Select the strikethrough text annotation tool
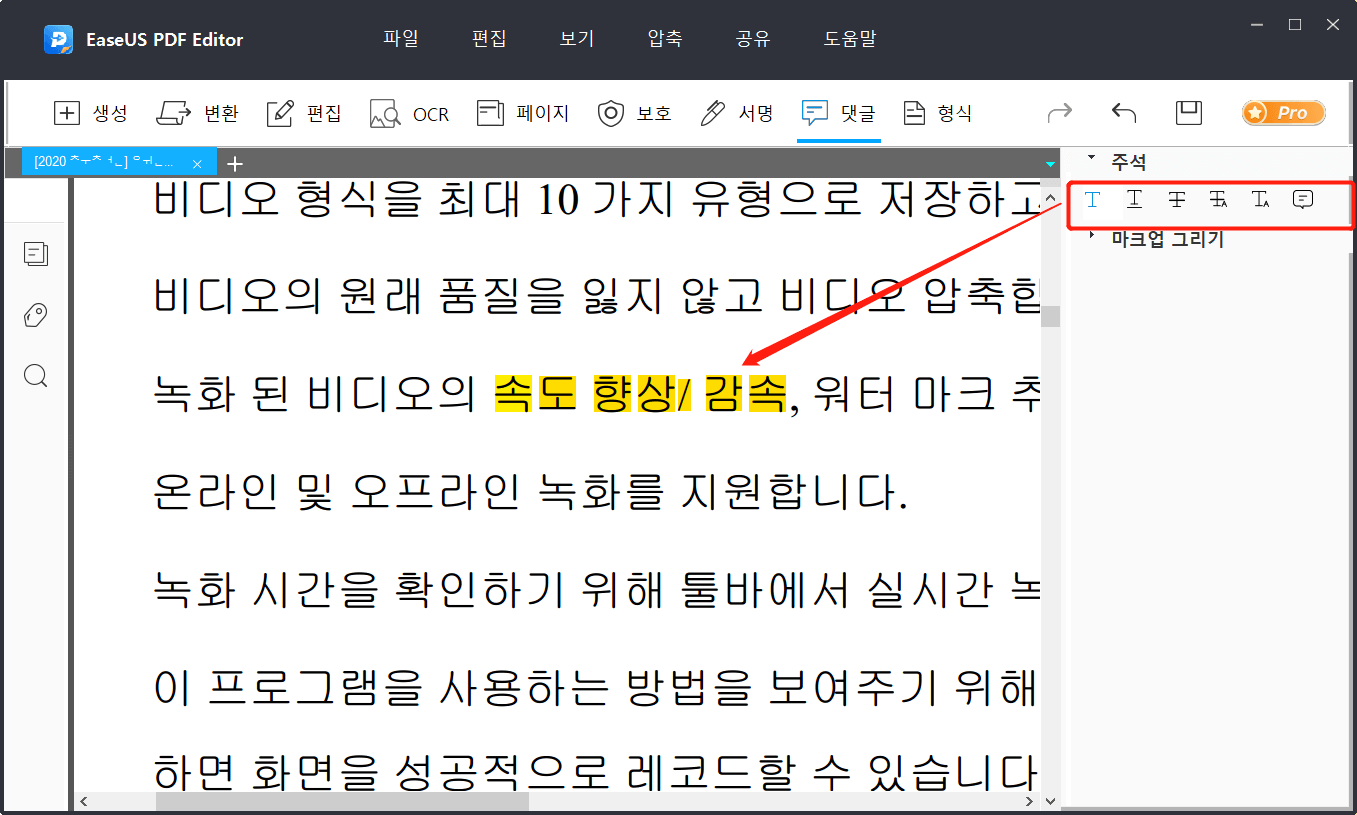1357x815 pixels. [x=1177, y=200]
